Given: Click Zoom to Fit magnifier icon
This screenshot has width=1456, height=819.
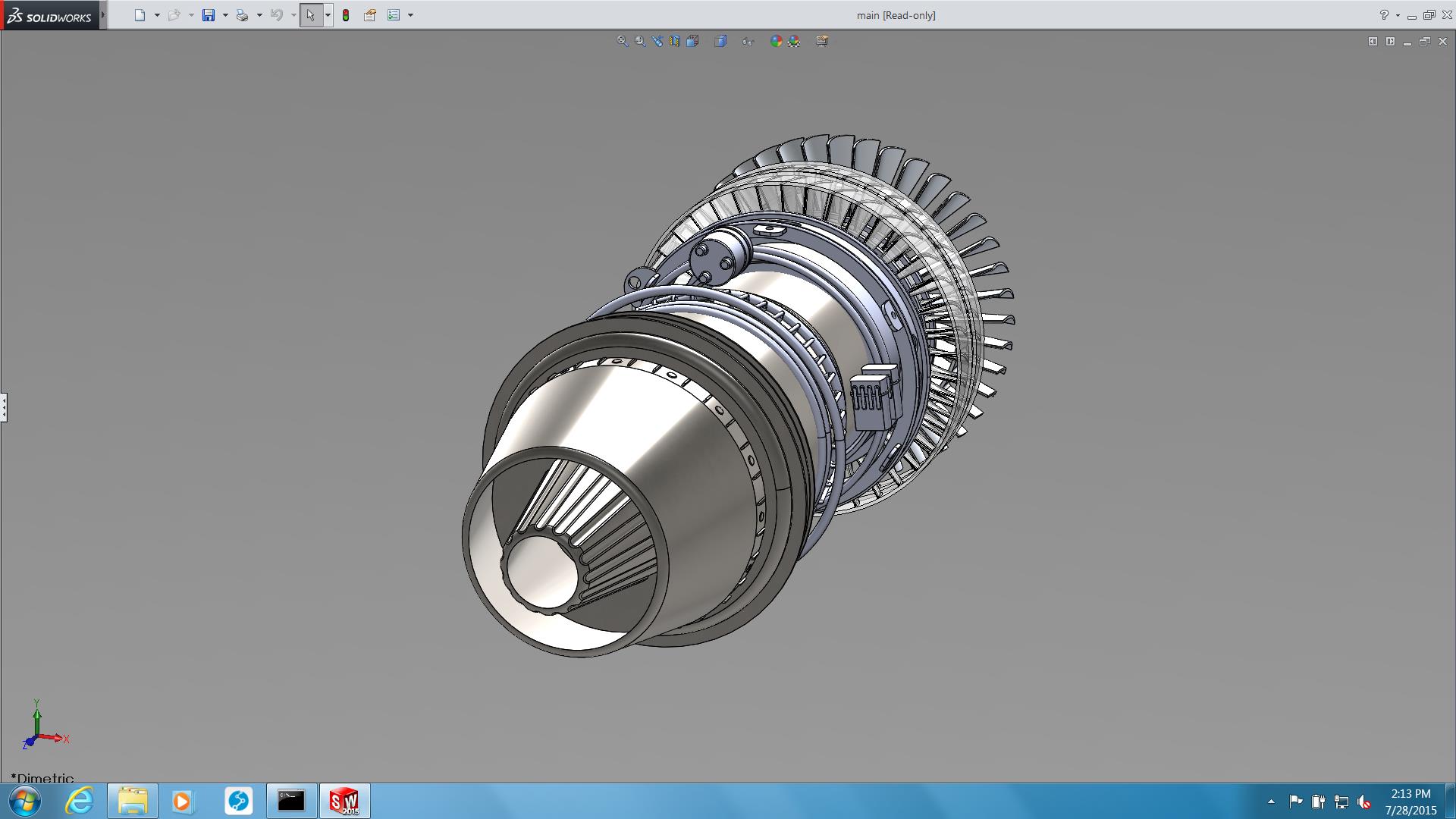Looking at the screenshot, I should 622,41.
